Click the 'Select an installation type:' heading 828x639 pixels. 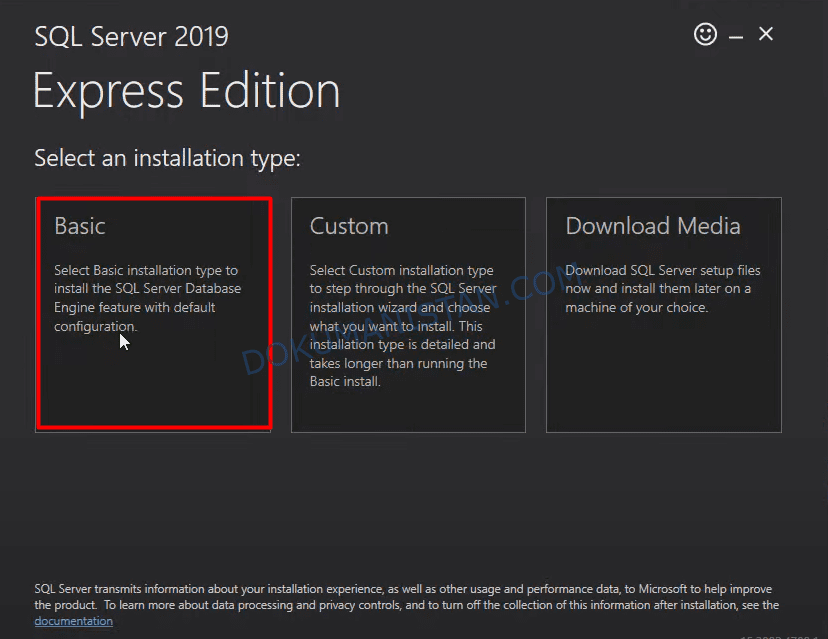(167, 158)
